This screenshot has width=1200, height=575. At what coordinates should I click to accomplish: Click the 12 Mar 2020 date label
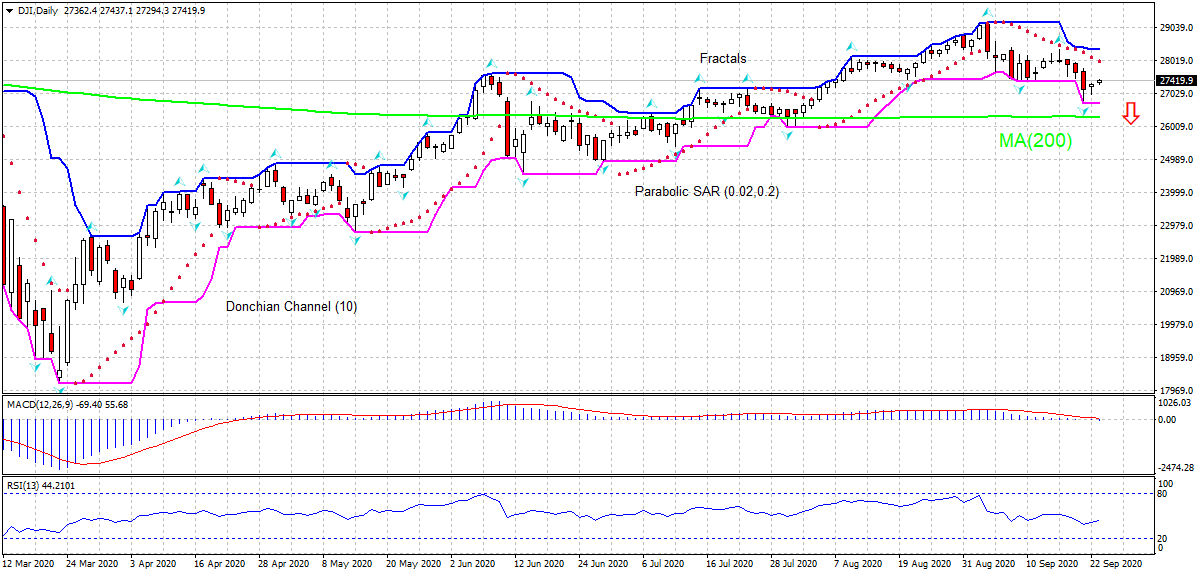[31, 564]
